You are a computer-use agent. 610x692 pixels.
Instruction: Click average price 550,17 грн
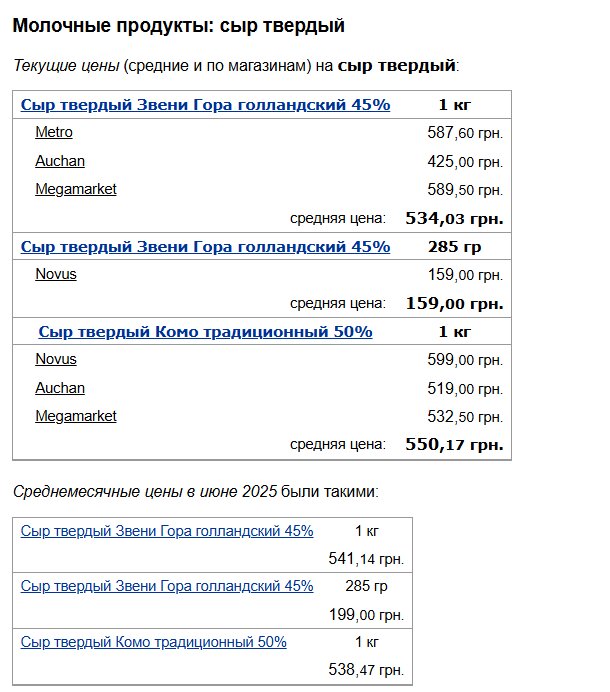click(x=454, y=444)
